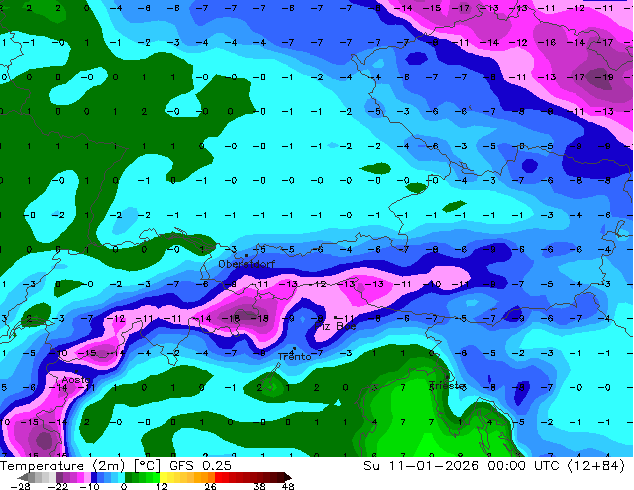This screenshot has height=490, width=634.
Task: Click the -28 legend value
Action: [x=20, y=486]
